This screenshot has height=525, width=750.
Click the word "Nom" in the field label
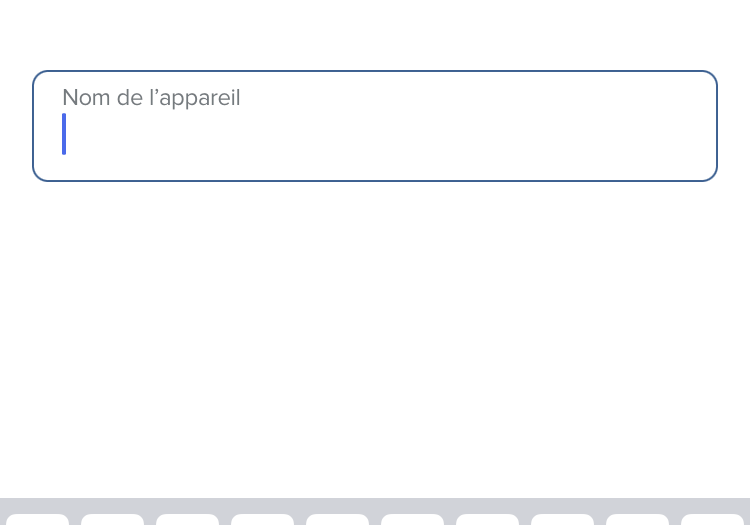pos(83,98)
